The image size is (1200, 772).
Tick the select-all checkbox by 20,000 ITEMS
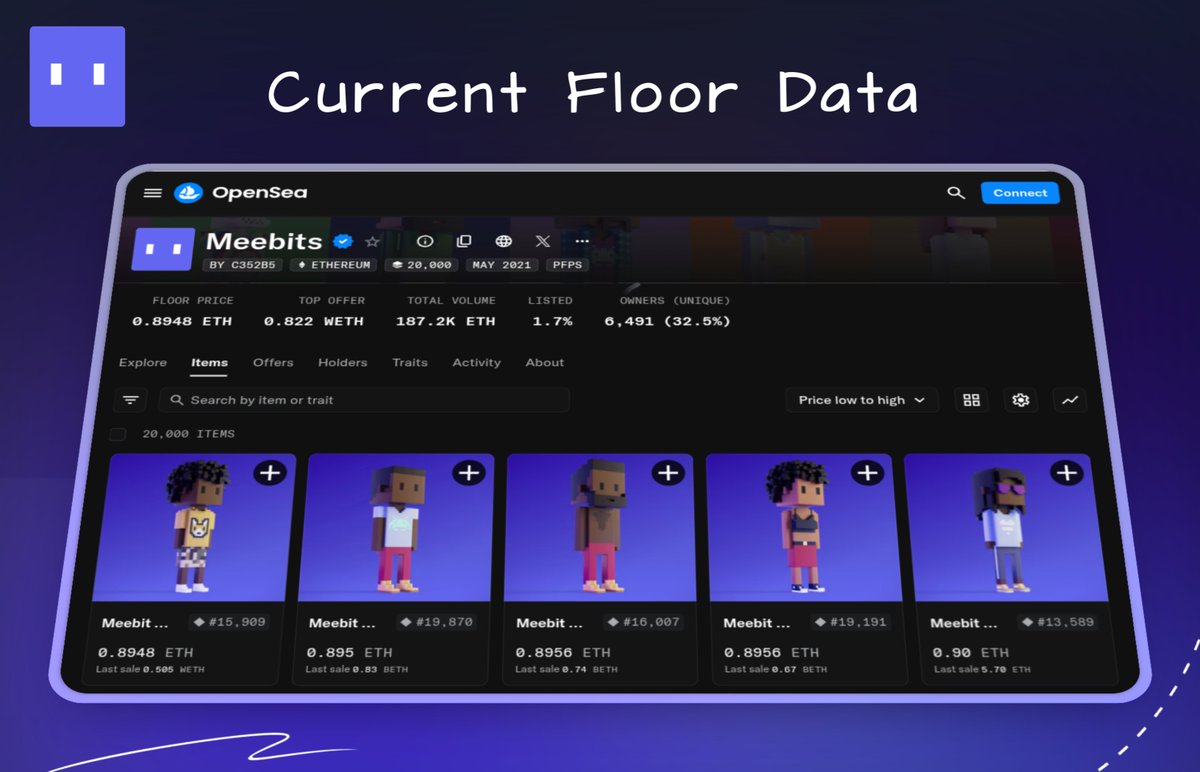[118, 434]
